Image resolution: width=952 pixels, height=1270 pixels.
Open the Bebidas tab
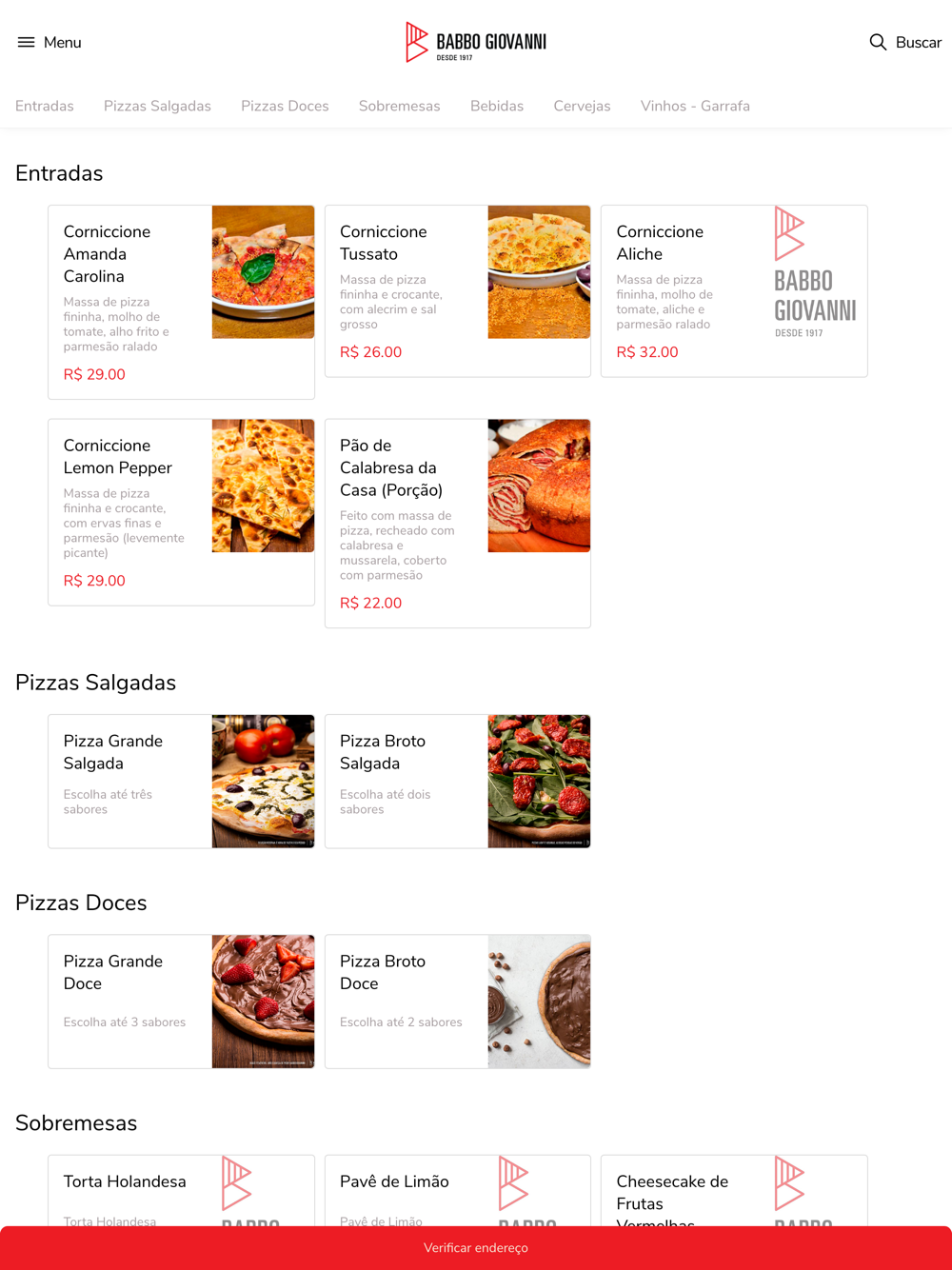(497, 106)
